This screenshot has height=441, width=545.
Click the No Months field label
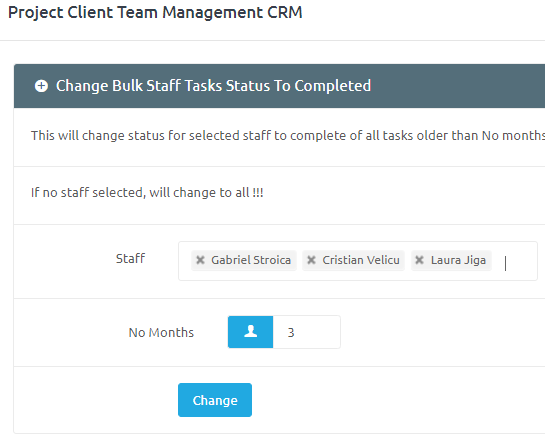(161, 333)
